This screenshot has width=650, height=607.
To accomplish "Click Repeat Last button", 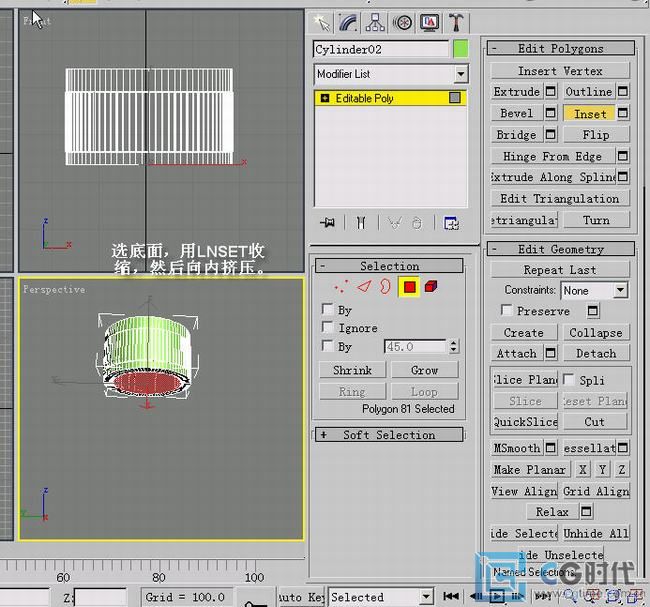I will [x=560, y=270].
